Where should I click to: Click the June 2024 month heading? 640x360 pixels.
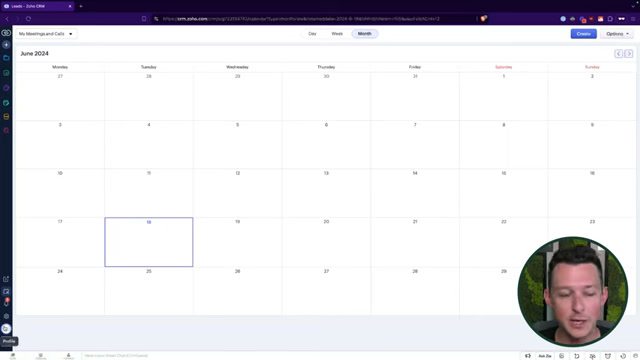[x=35, y=53]
